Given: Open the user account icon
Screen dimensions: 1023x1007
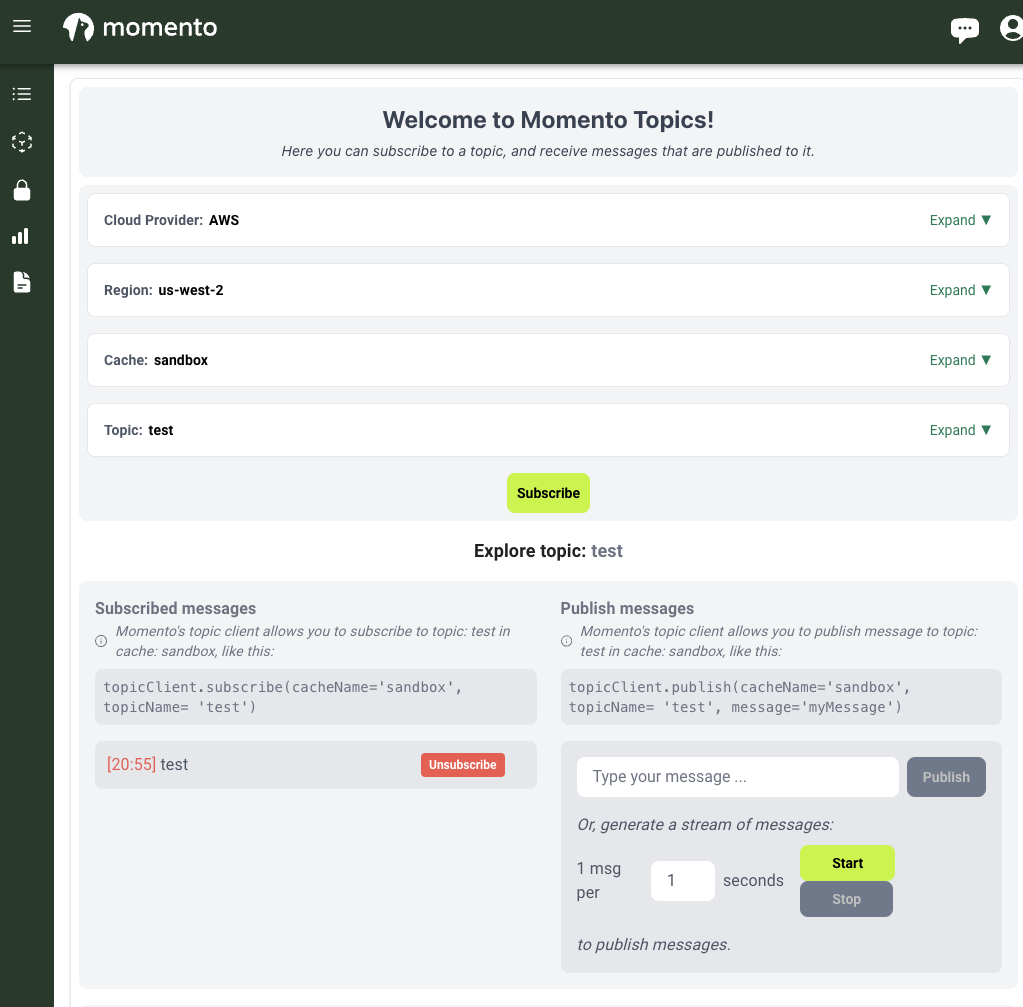Looking at the screenshot, I should point(1011,28).
